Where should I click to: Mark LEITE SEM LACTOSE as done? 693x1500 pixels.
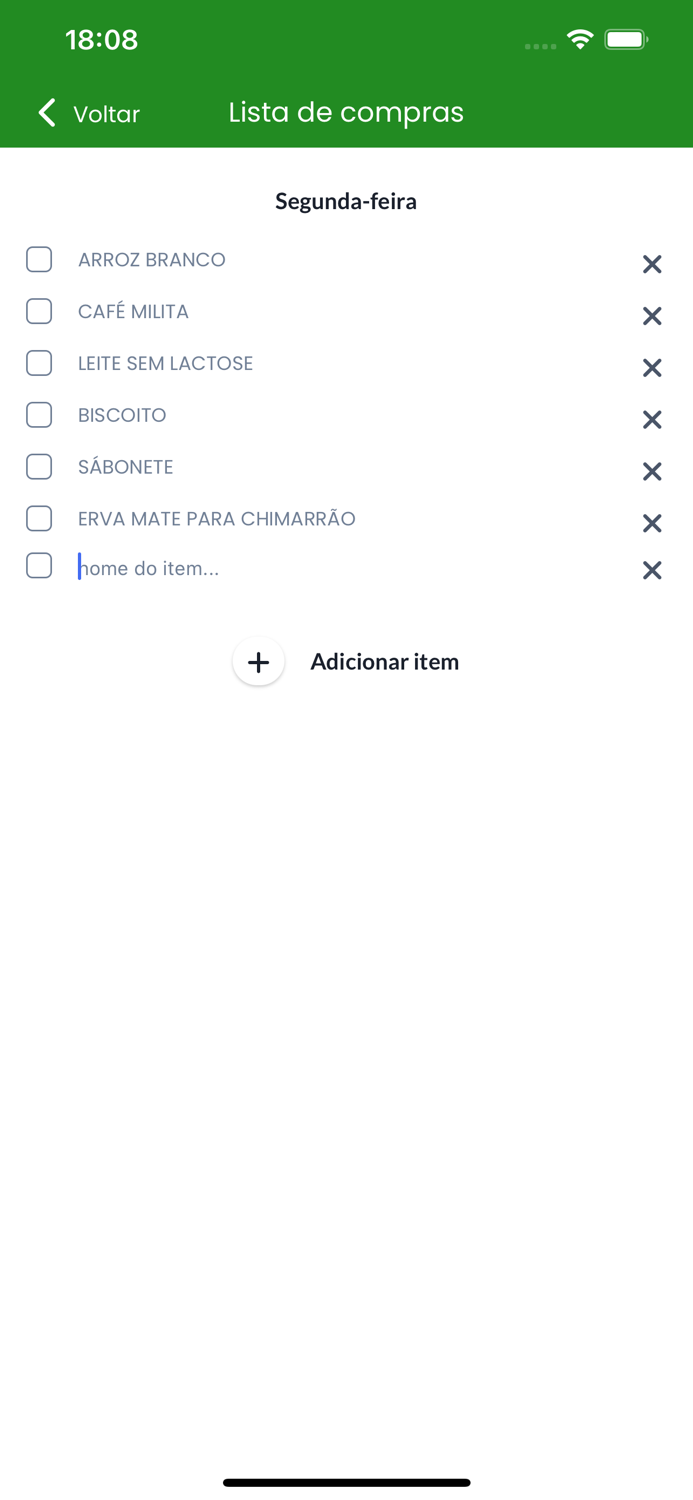[x=39, y=363]
